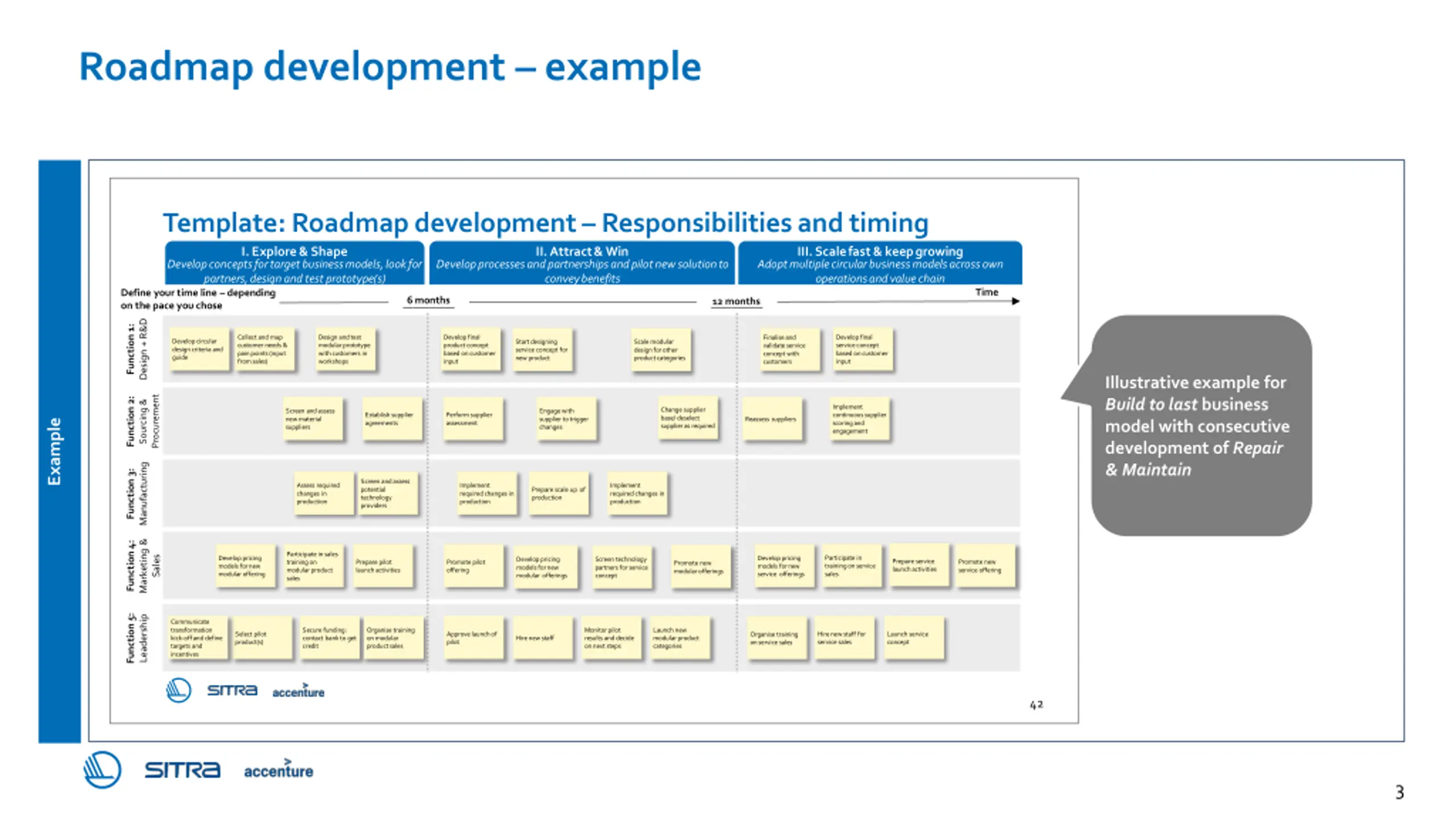The image size is (1456, 819).
Task: Click sticky note 'Organise training on service sales'
Action: coord(777,638)
